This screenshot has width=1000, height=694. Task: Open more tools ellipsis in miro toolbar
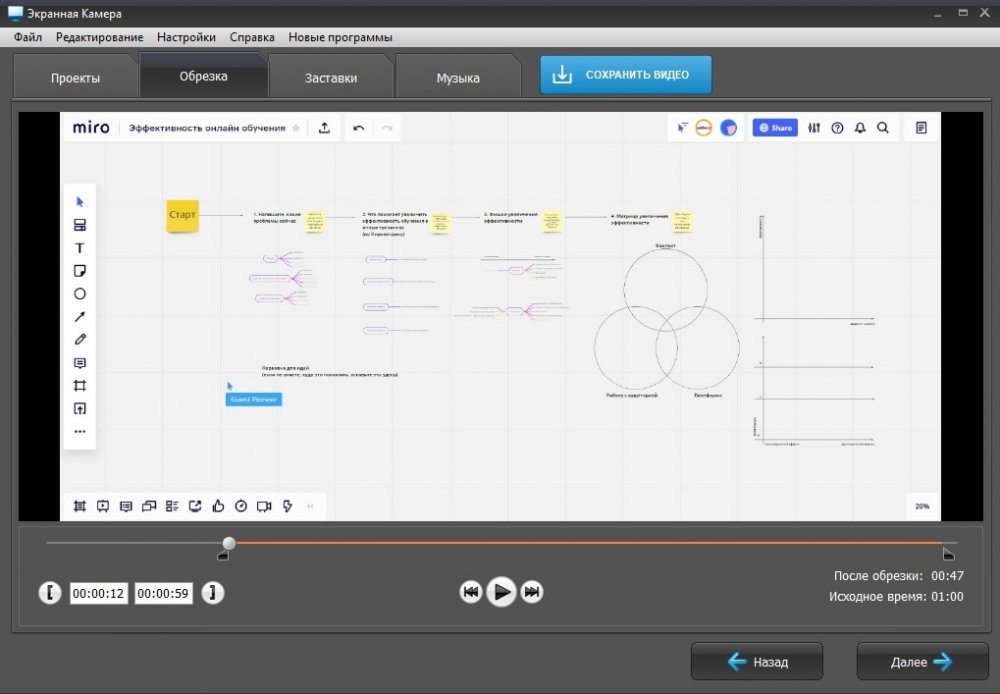pos(80,432)
